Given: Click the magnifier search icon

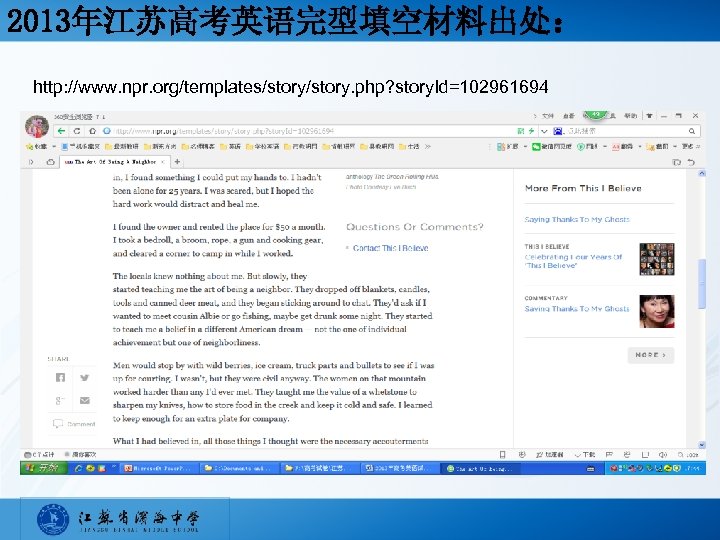Looking at the screenshot, I should [692, 131].
